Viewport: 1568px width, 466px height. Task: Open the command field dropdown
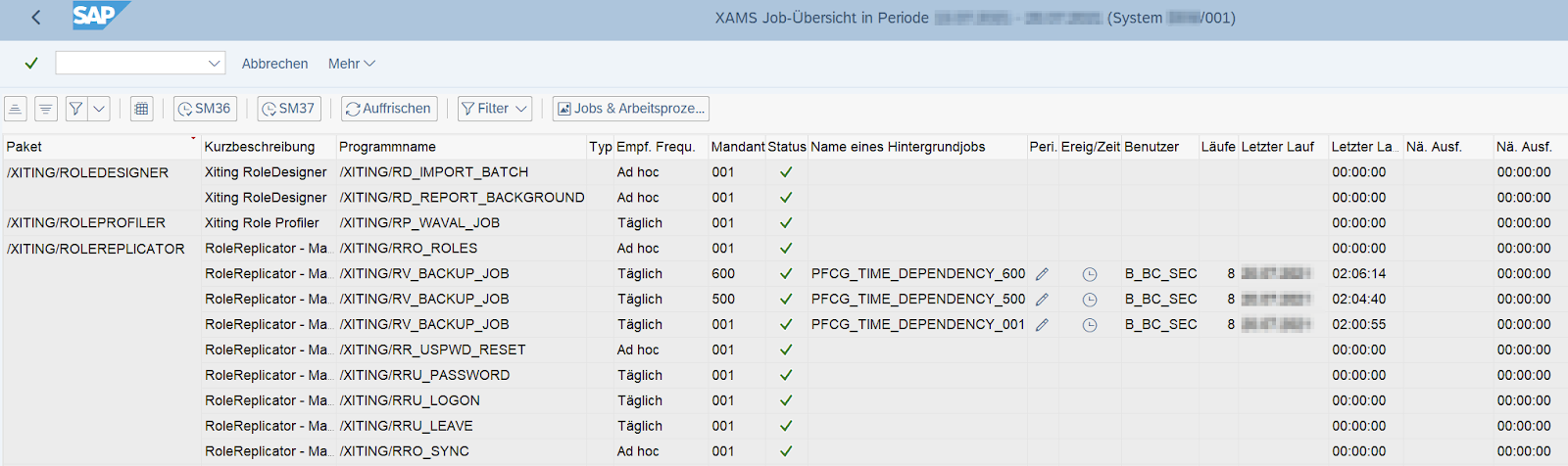[215, 64]
